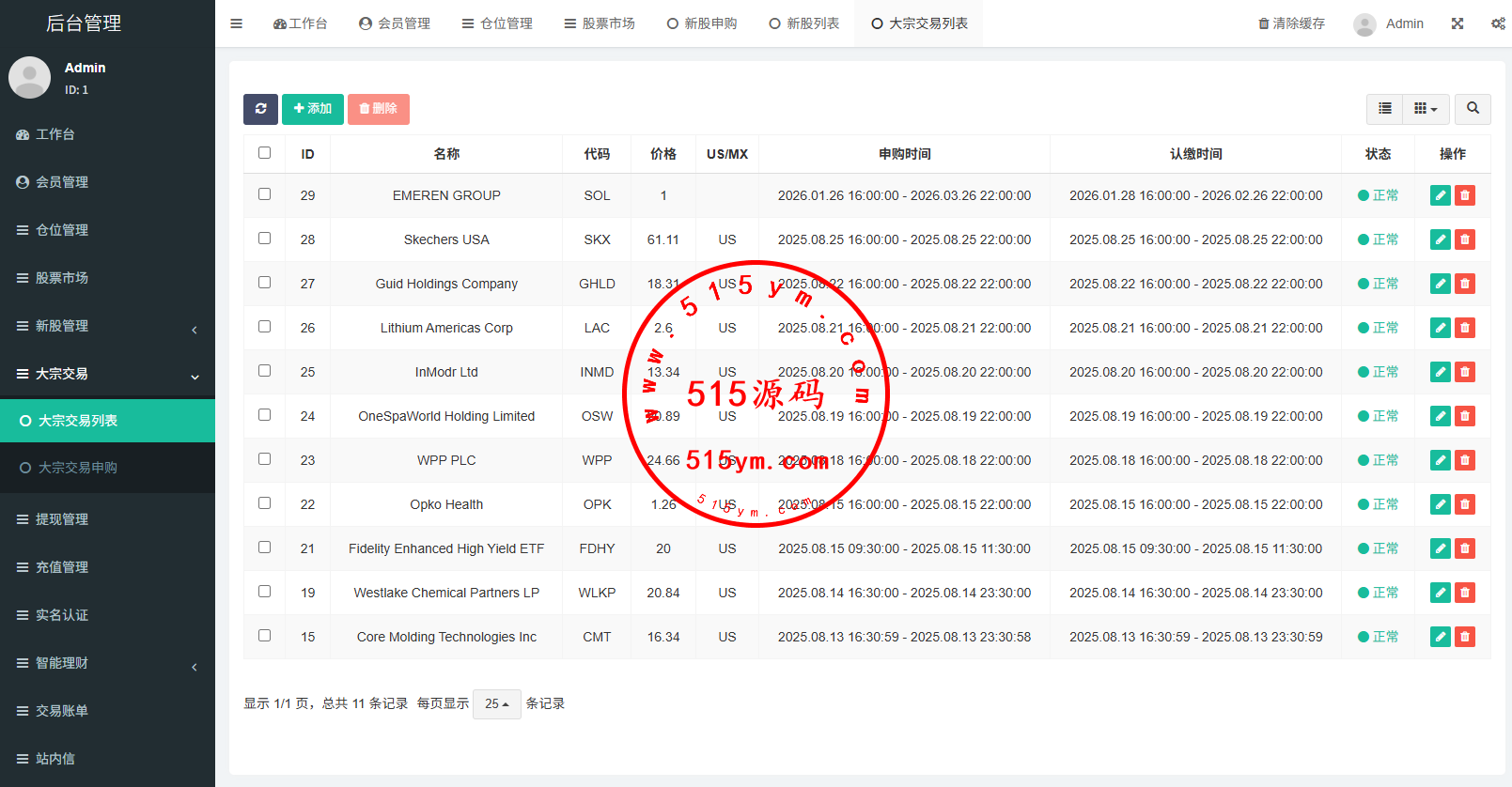Screen dimensions: 1512x787
Task: Click delete icon for Skechers USA row
Action: coord(1464,239)
